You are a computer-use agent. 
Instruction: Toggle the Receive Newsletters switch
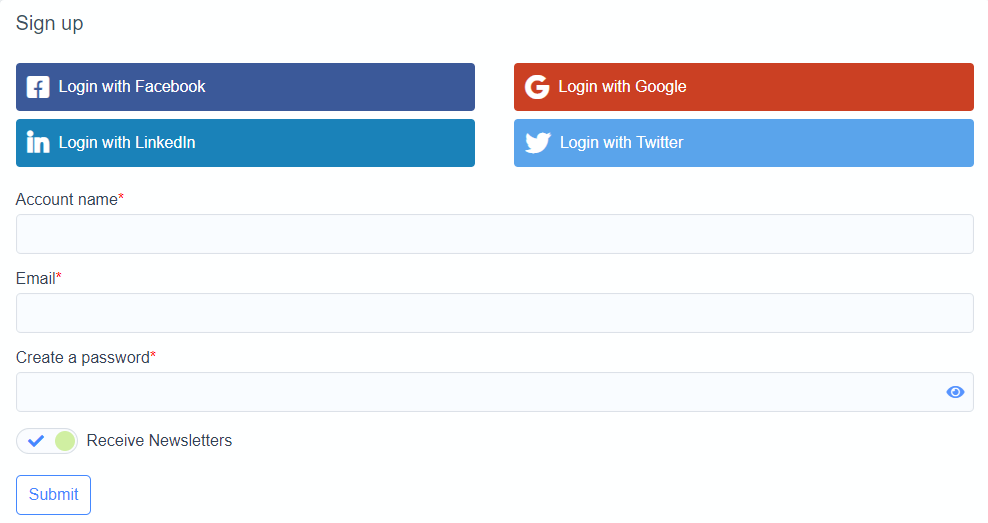[x=47, y=441]
